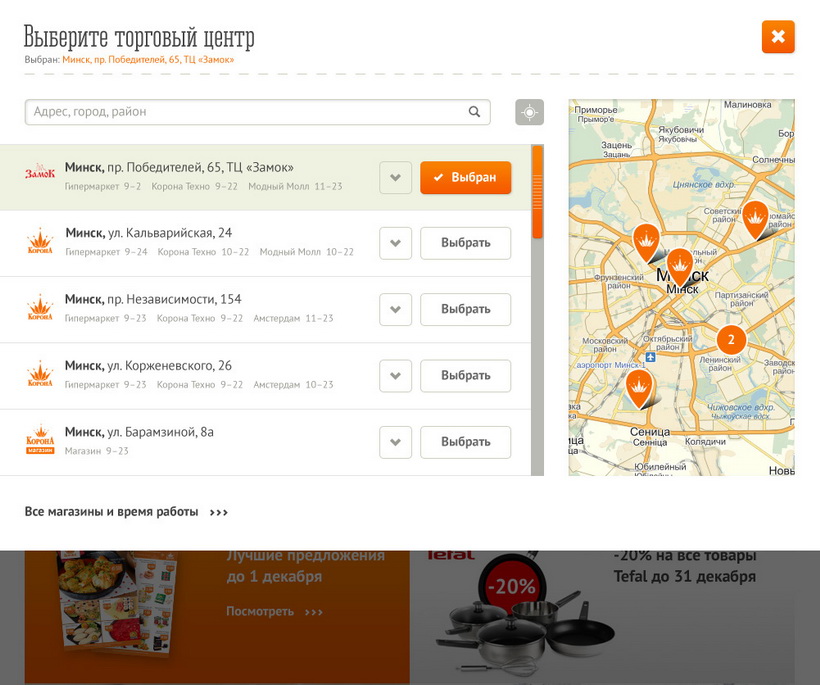Click Корона logo beside пр. Независимости, 154
Image resolution: width=820 pixels, height=685 pixels.
pyautogui.click(x=40, y=307)
